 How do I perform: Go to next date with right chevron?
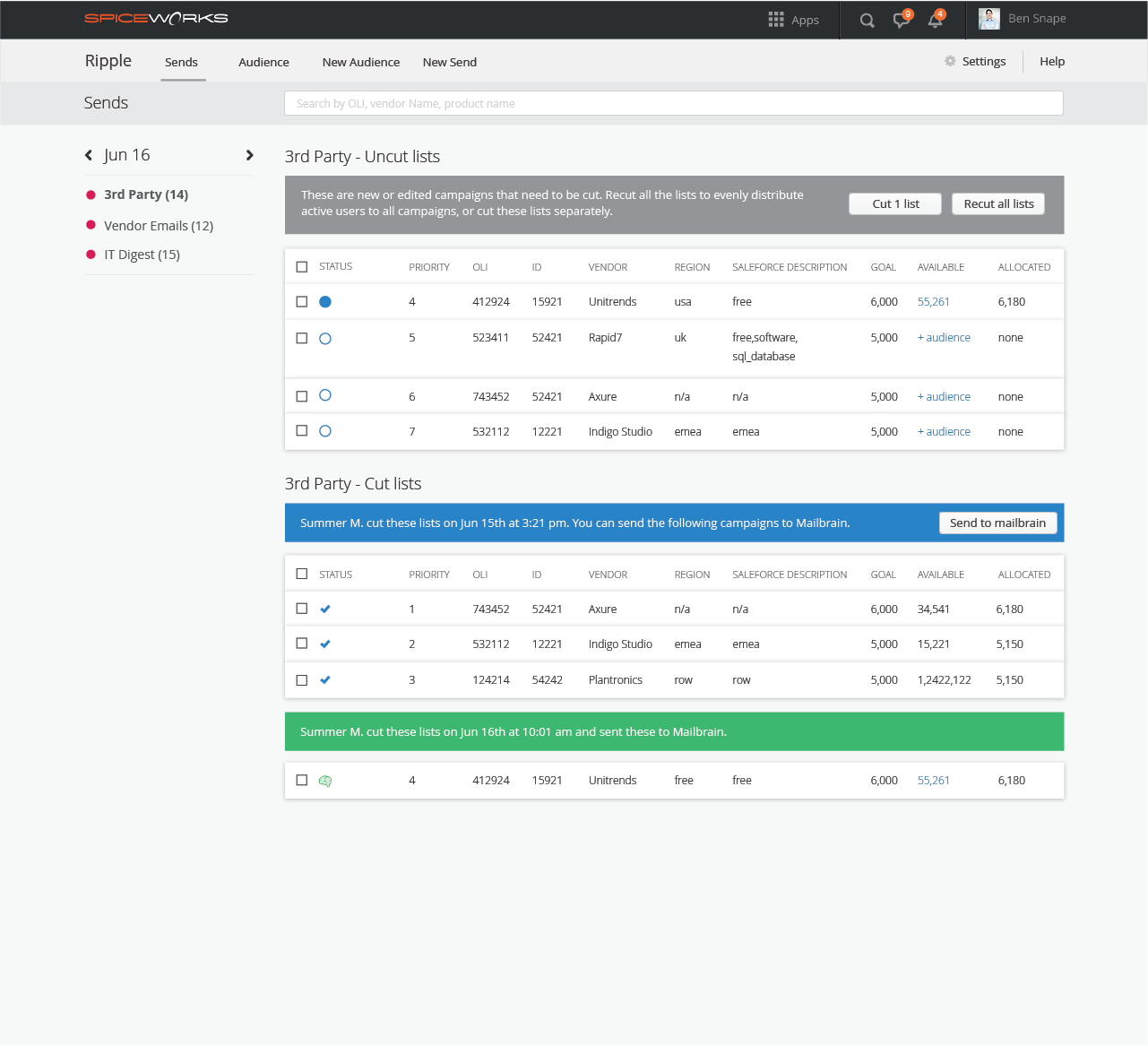point(249,155)
